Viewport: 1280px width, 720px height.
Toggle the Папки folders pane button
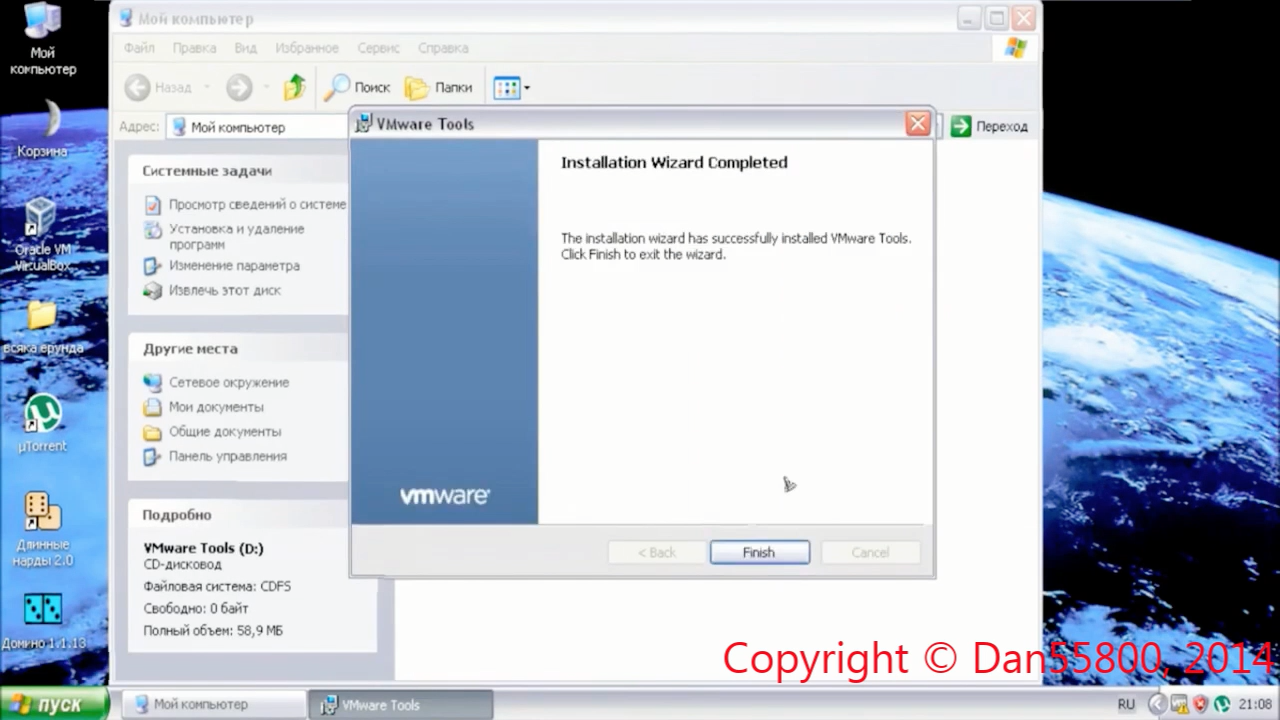(x=438, y=88)
